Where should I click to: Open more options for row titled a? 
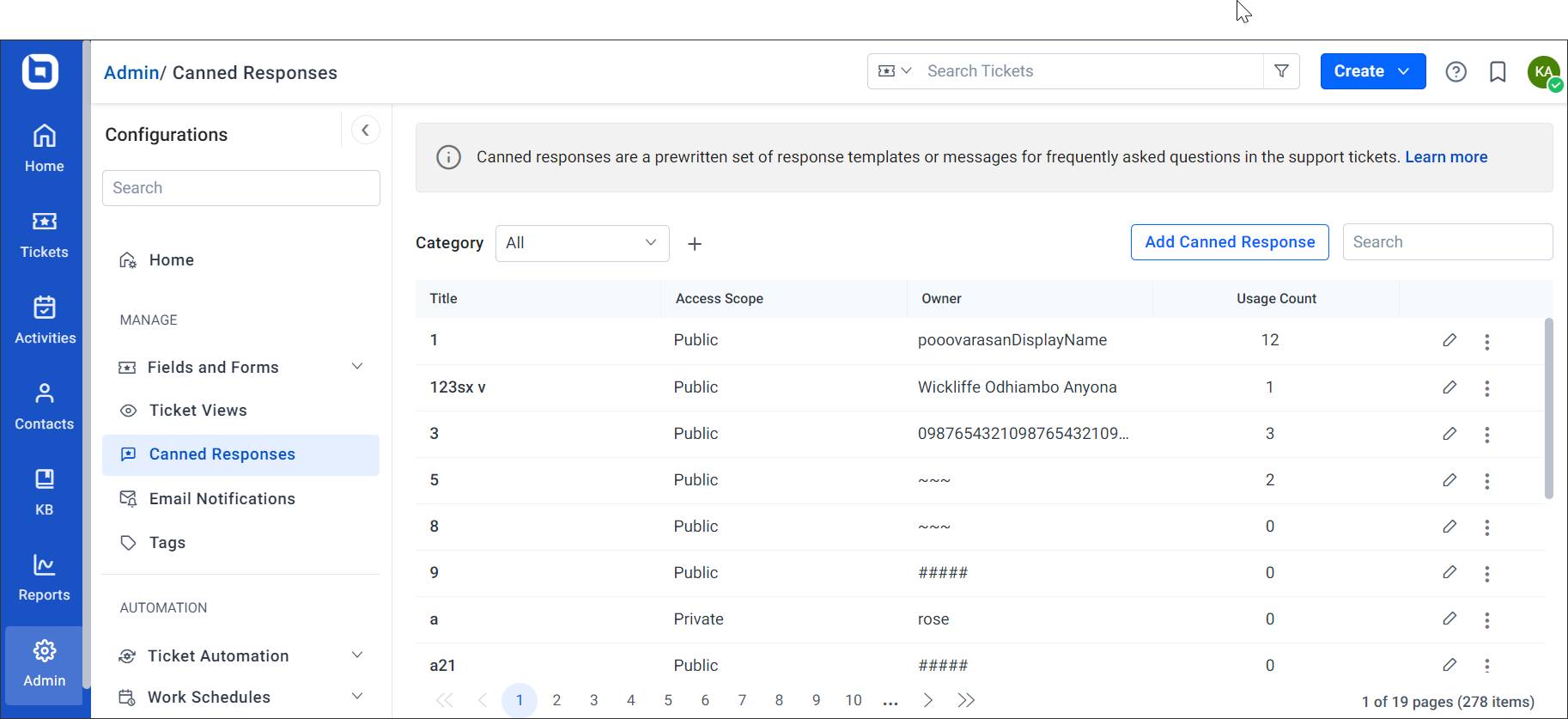click(x=1486, y=620)
